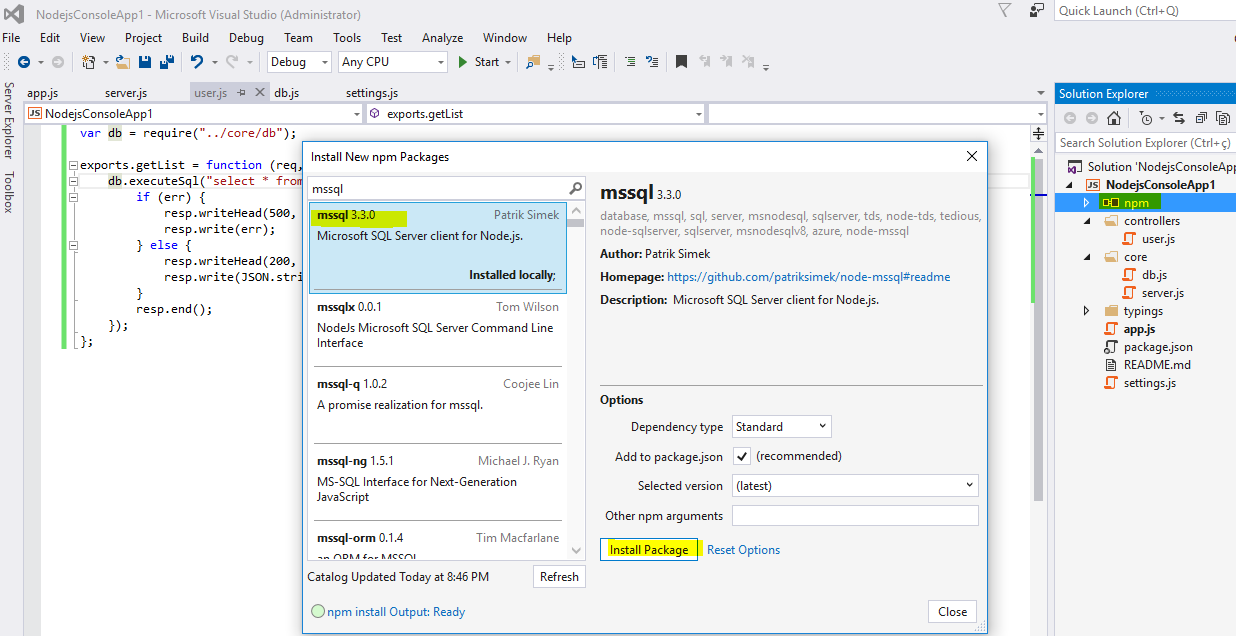Collapse the exports.getList function outline

tap(73, 165)
